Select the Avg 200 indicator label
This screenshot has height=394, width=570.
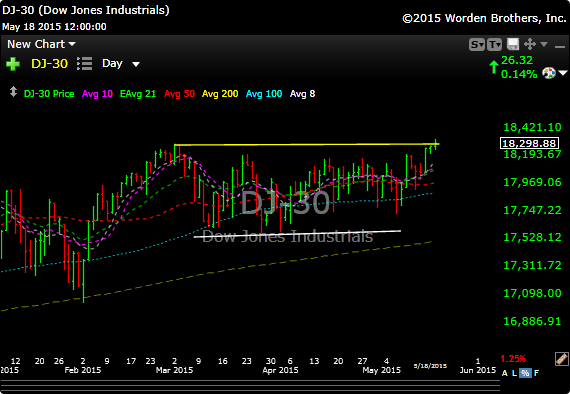pos(220,94)
